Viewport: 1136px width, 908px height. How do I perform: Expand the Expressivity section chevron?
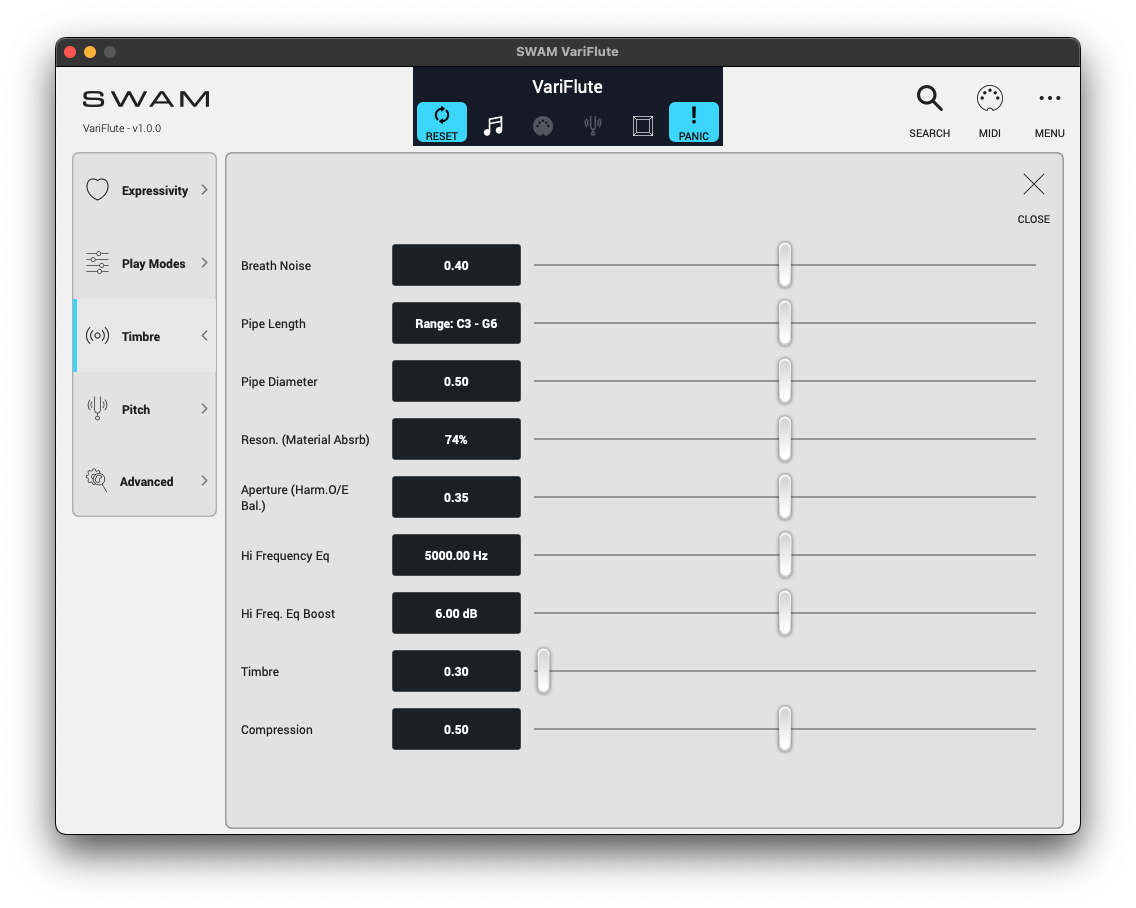[x=204, y=190]
